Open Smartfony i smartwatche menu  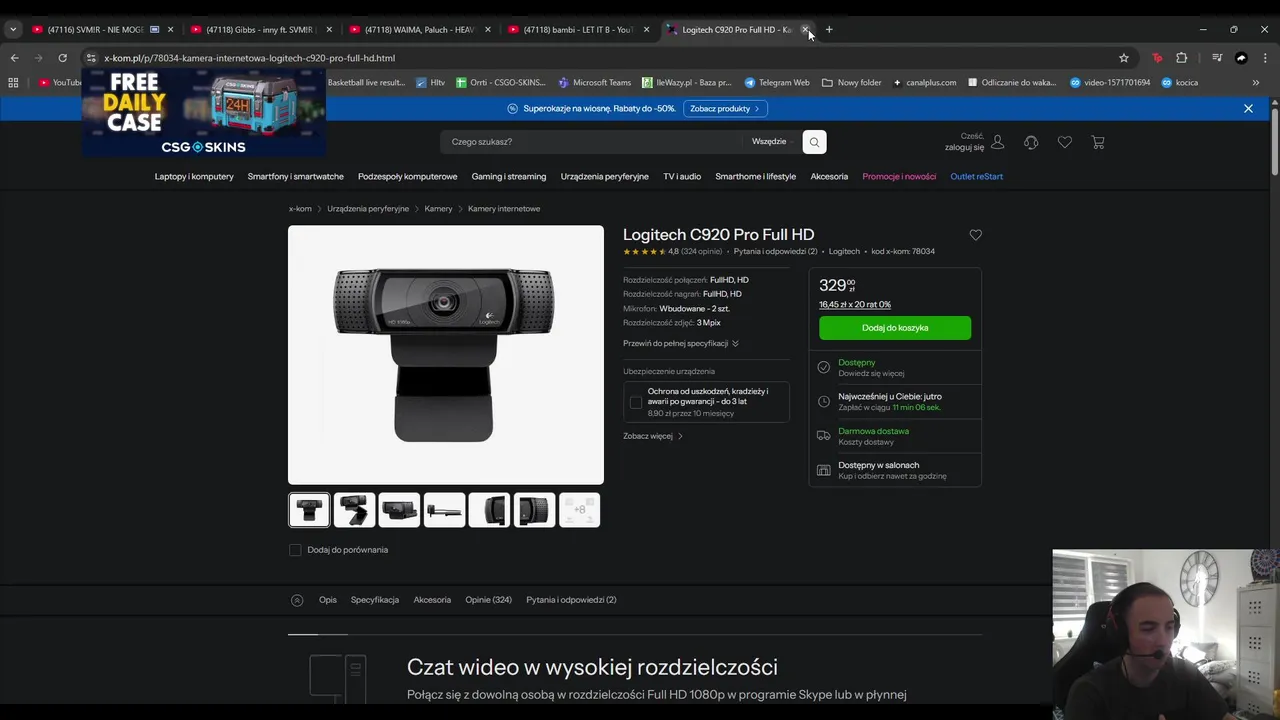point(296,177)
